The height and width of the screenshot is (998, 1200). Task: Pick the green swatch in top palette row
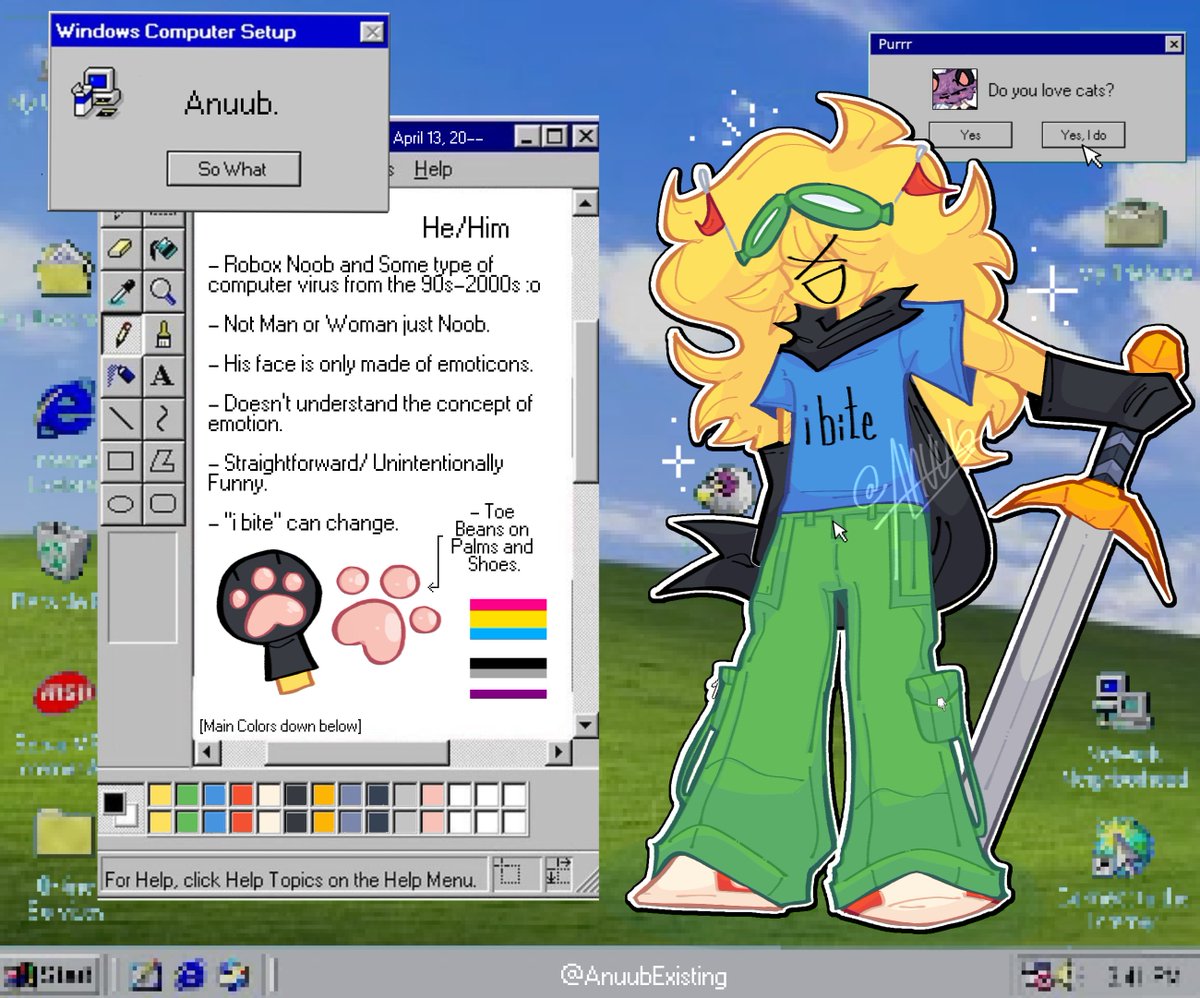tap(186, 796)
